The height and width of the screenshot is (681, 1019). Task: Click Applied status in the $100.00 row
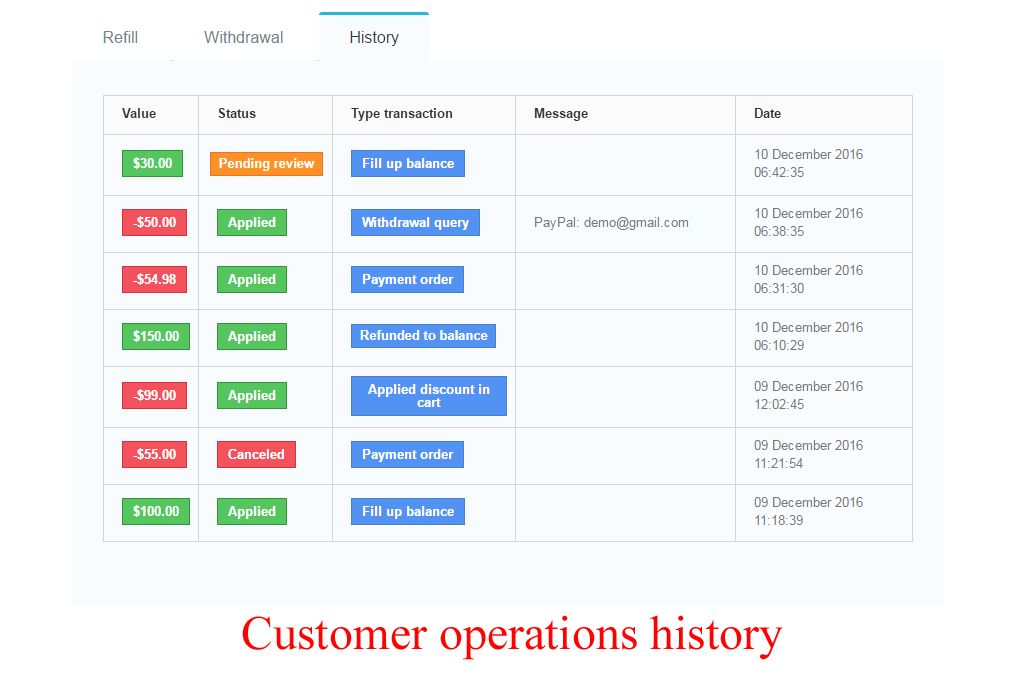(x=252, y=511)
